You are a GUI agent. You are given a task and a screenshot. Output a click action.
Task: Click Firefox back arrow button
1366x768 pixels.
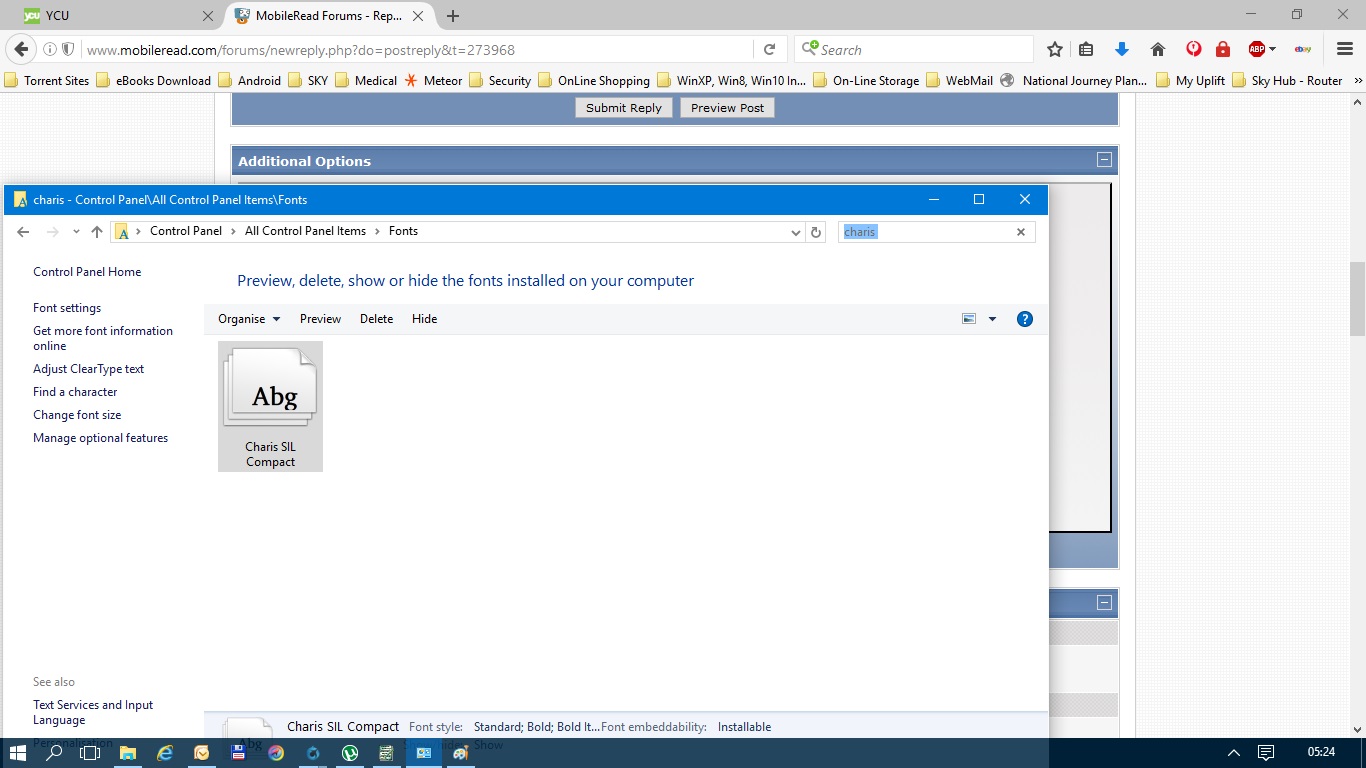point(21,49)
